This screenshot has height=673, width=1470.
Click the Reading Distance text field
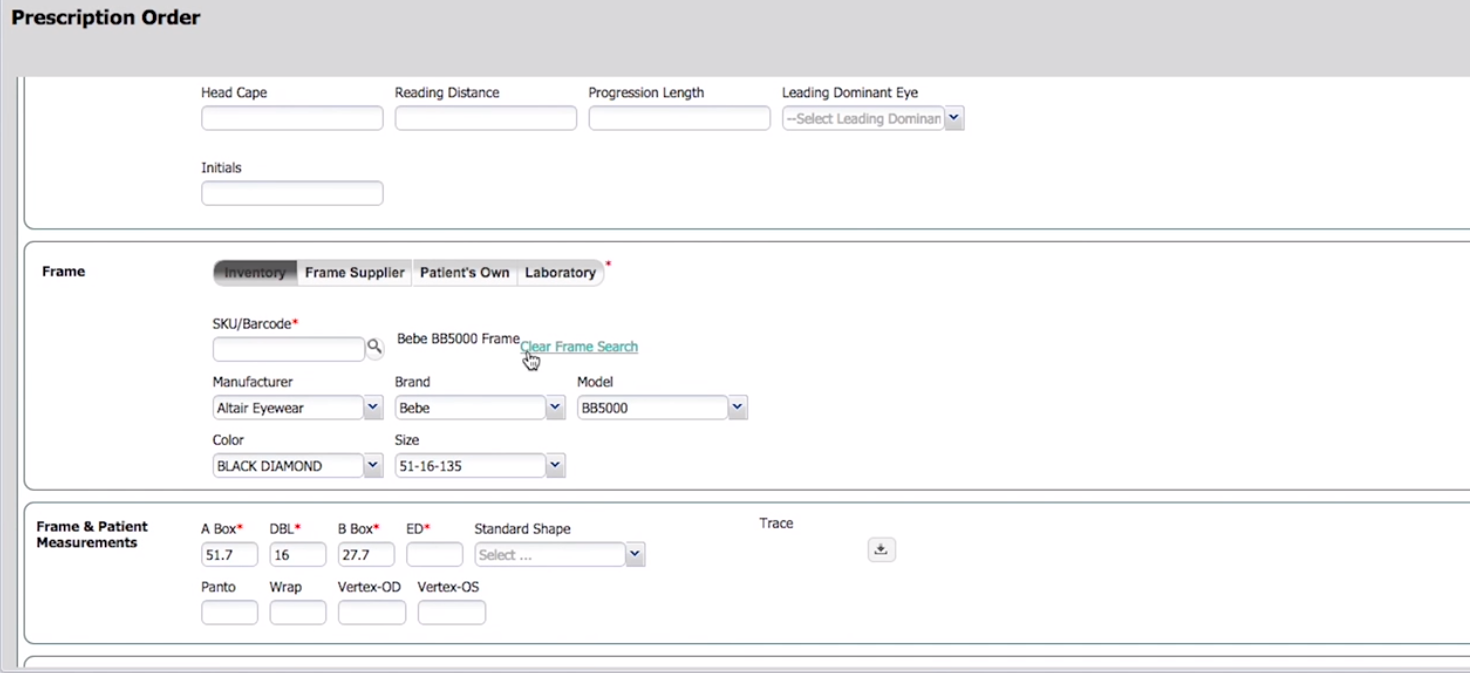tap(485, 118)
